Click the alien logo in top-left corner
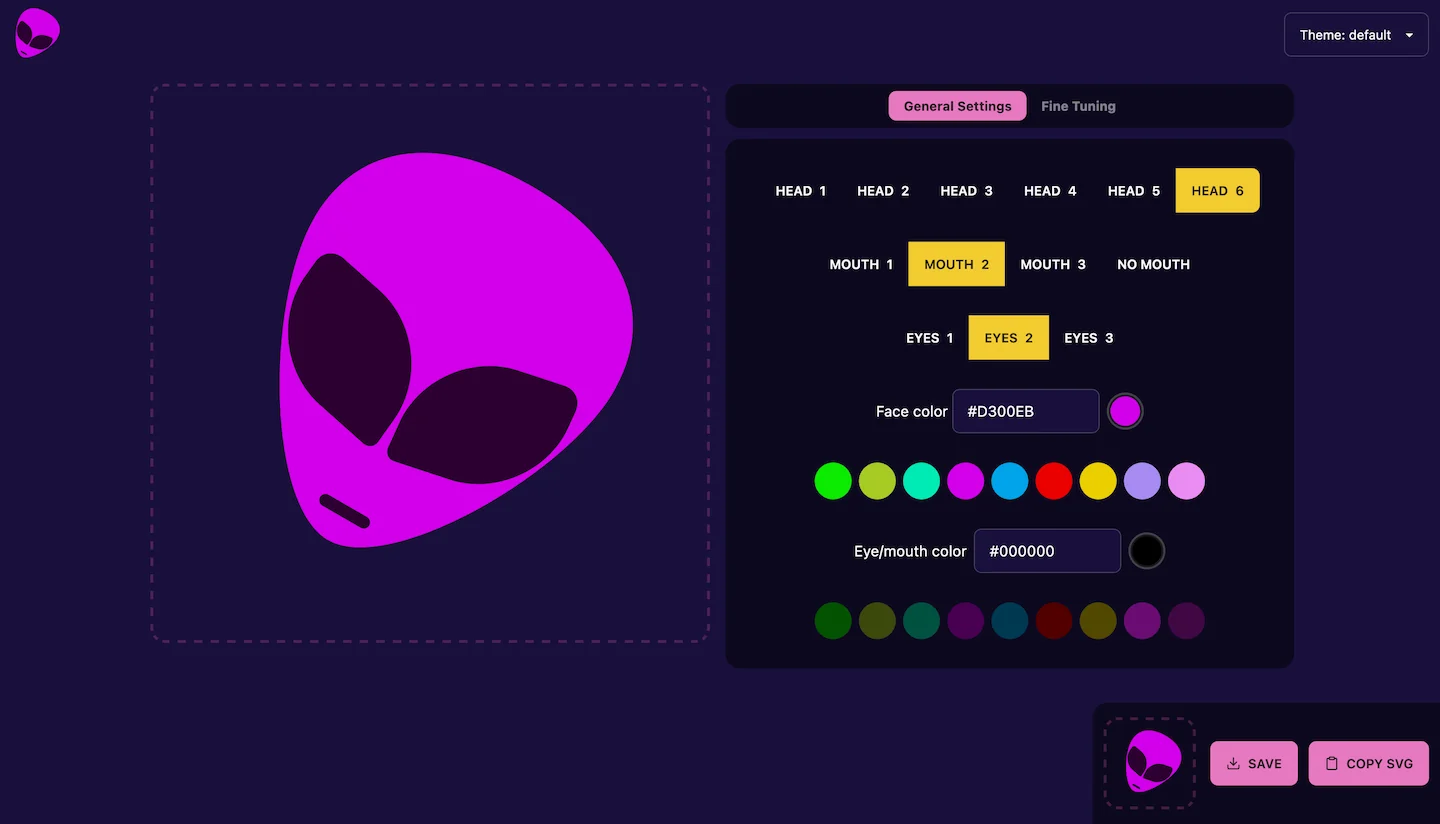The width and height of the screenshot is (1440, 824). [37, 33]
